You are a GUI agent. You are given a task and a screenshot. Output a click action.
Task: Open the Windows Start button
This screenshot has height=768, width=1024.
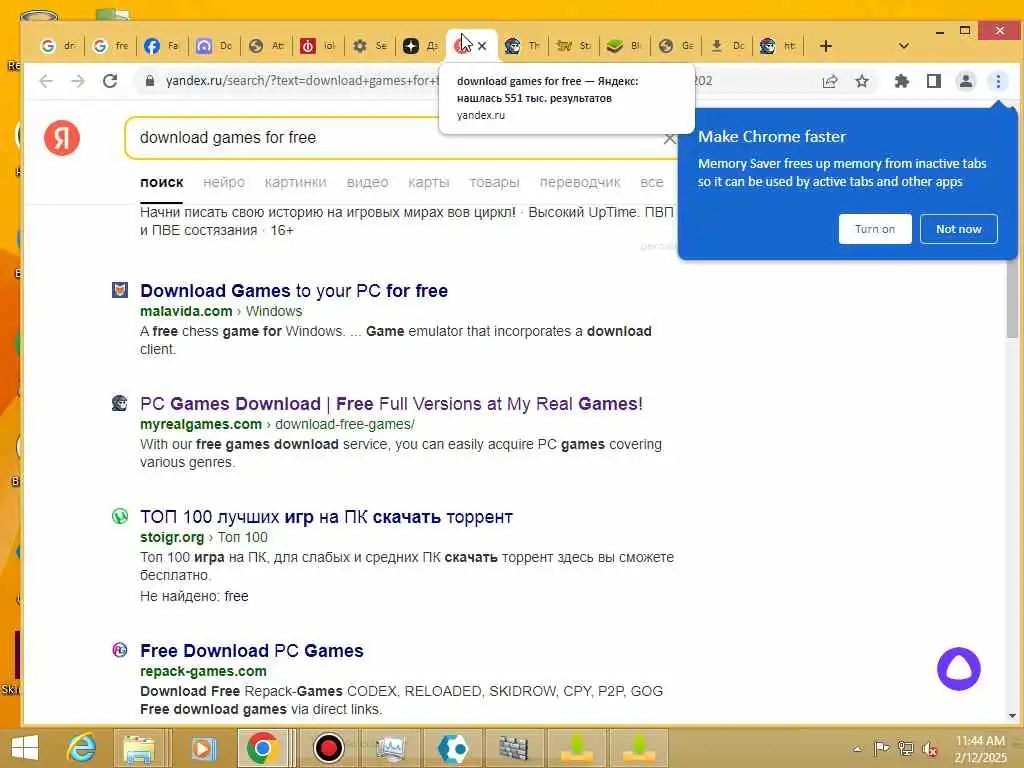point(25,747)
